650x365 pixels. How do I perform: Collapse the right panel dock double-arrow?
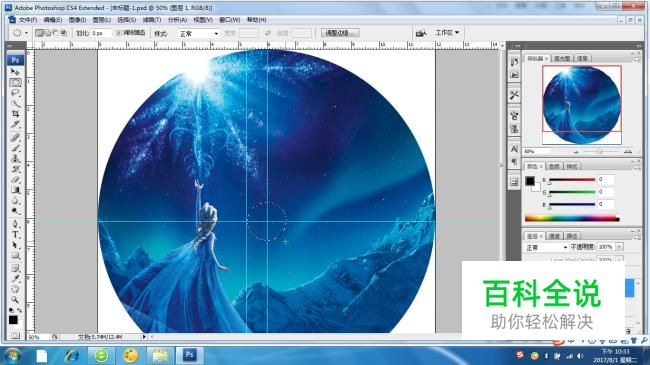point(639,46)
